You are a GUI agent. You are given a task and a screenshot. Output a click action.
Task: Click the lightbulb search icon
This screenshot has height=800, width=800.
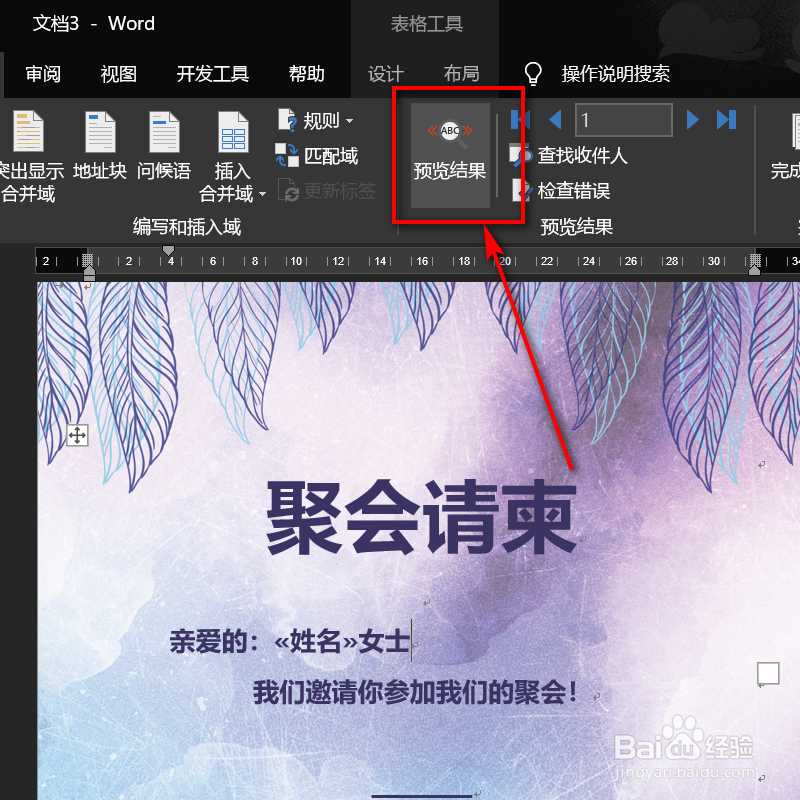pos(533,73)
